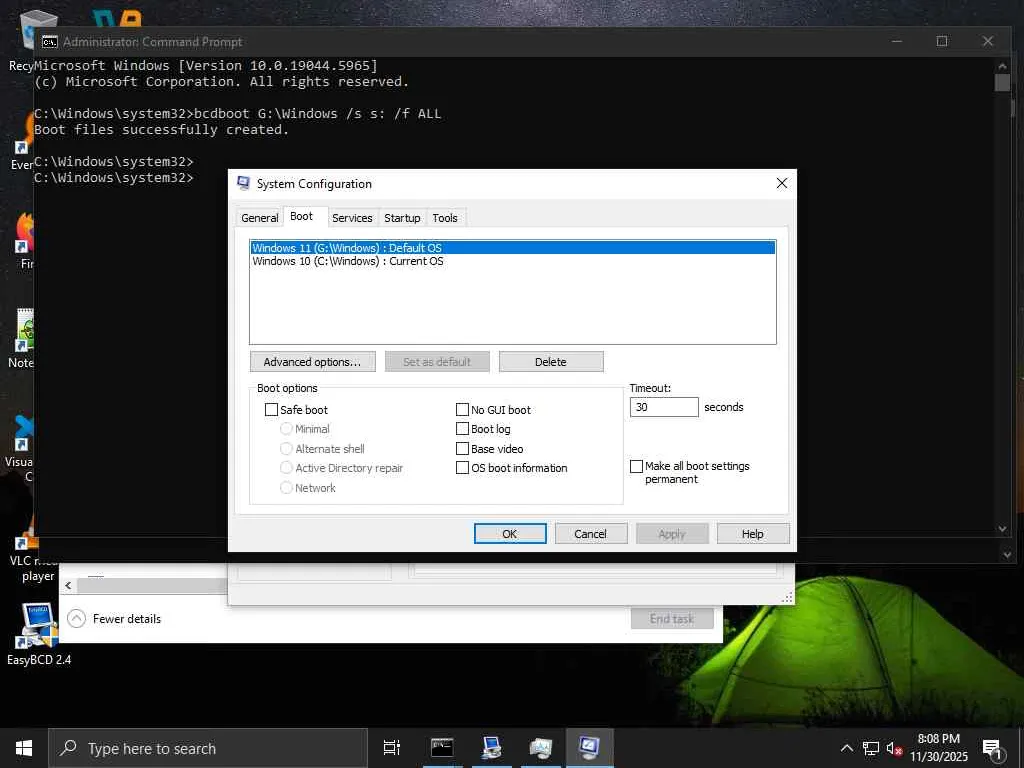Screen dimensions: 1024x768
Task: Show hidden system tray icons
Action: coord(846,748)
